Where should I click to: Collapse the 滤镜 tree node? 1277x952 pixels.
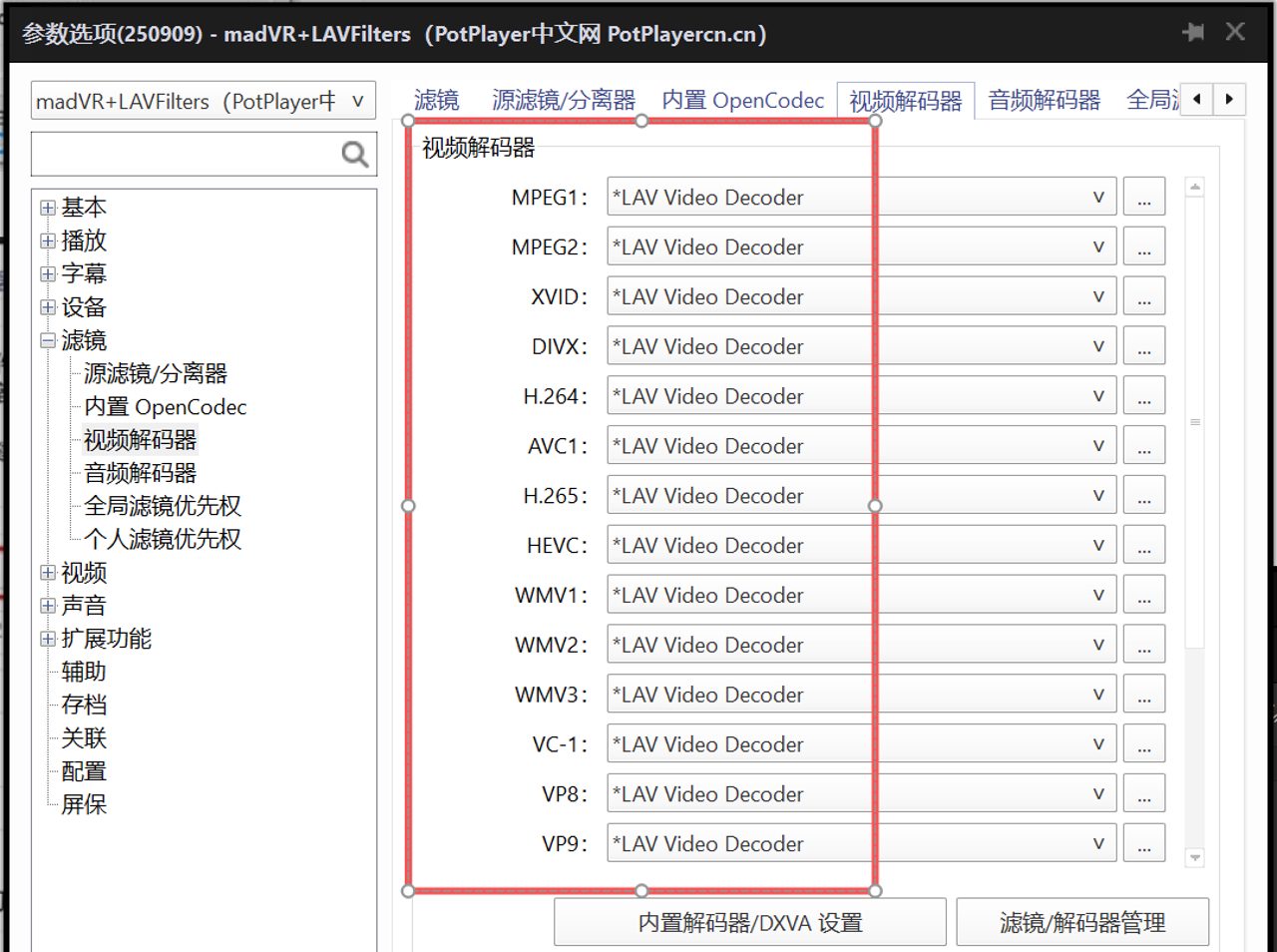(48, 340)
